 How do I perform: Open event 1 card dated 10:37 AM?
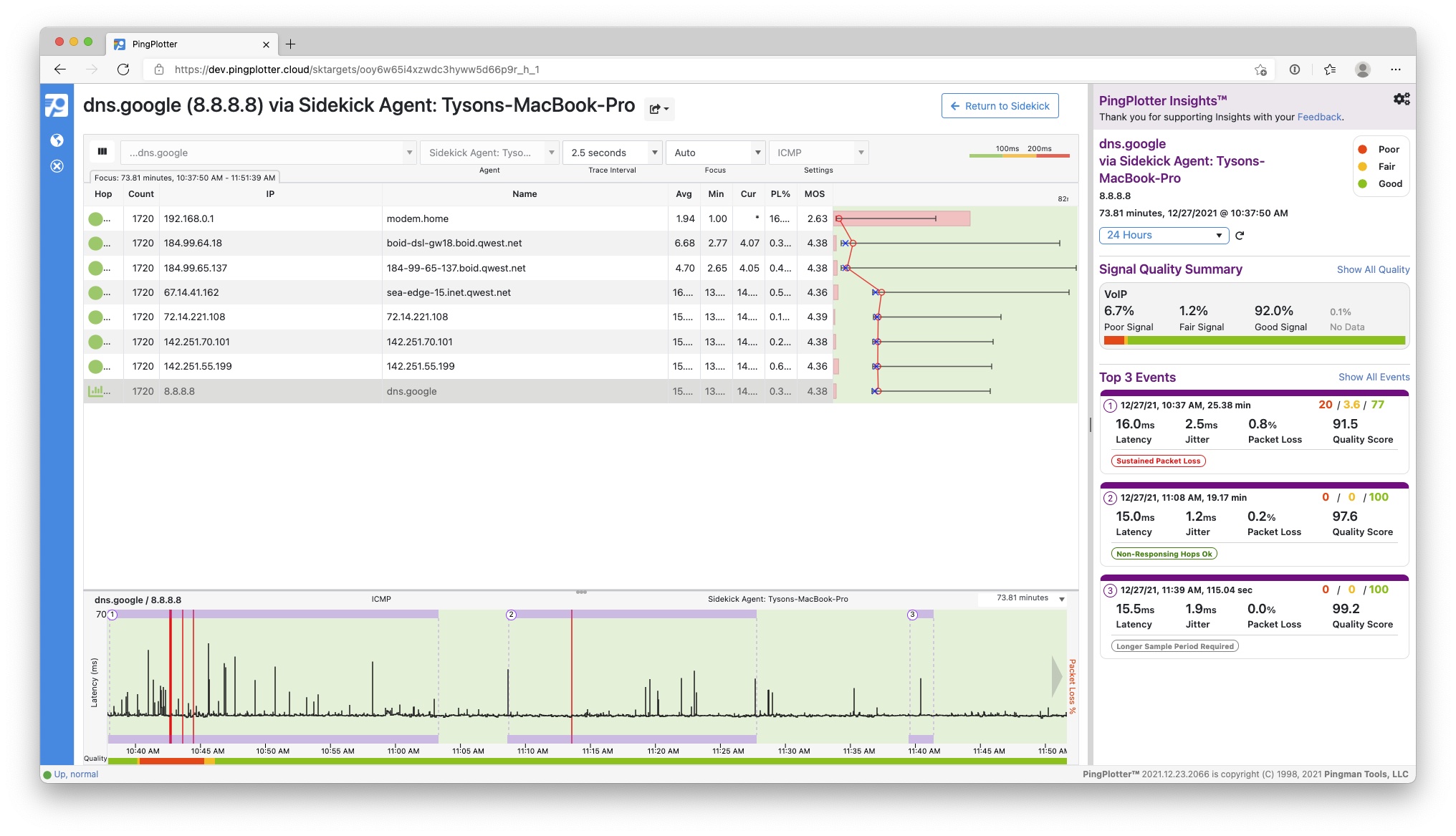(x=1254, y=432)
